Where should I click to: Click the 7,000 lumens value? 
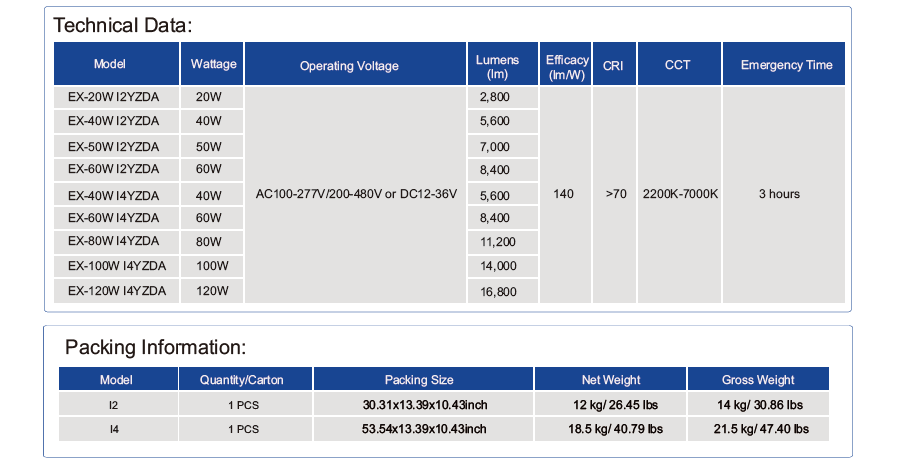(495, 147)
